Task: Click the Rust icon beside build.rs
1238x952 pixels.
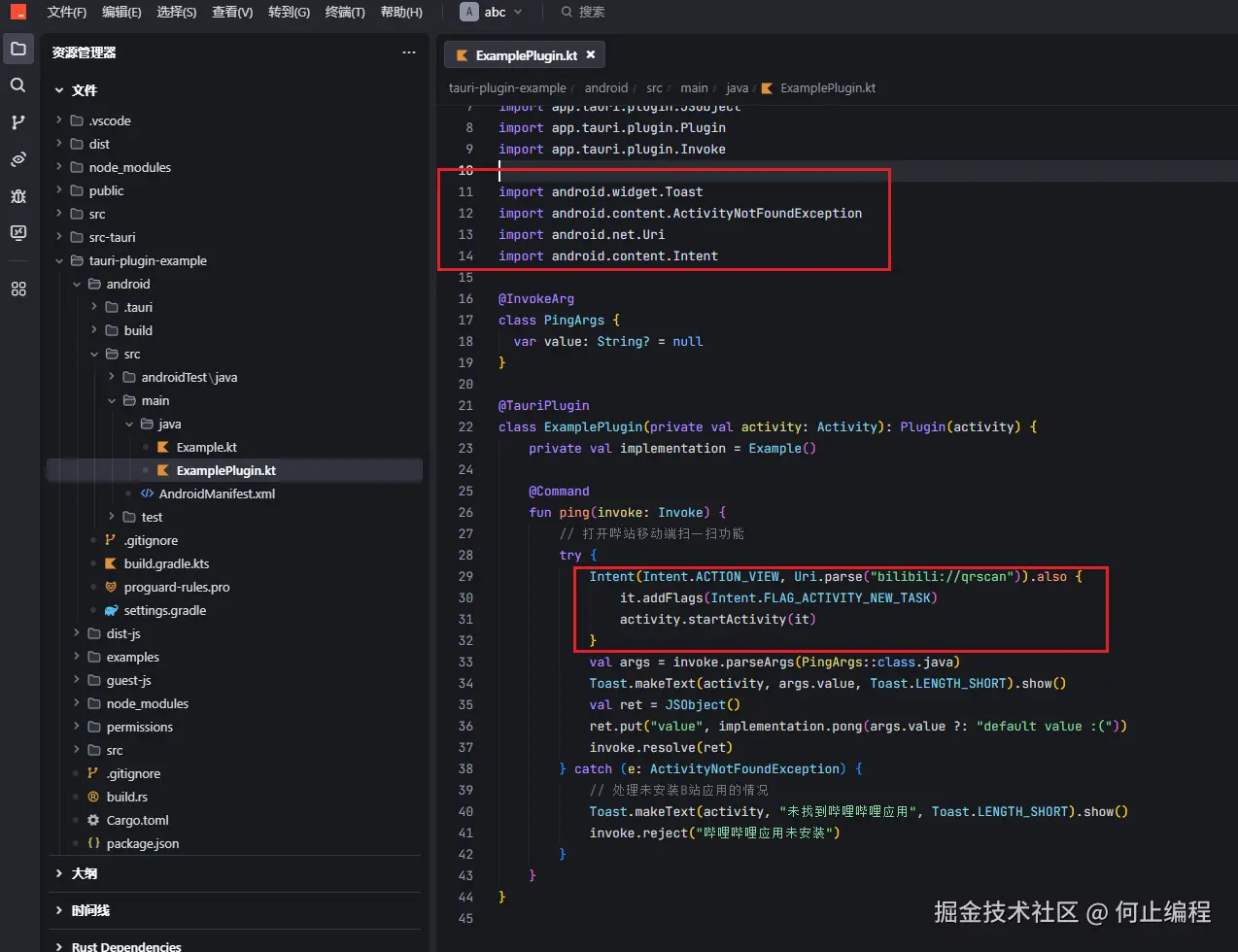Action: point(93,797)
